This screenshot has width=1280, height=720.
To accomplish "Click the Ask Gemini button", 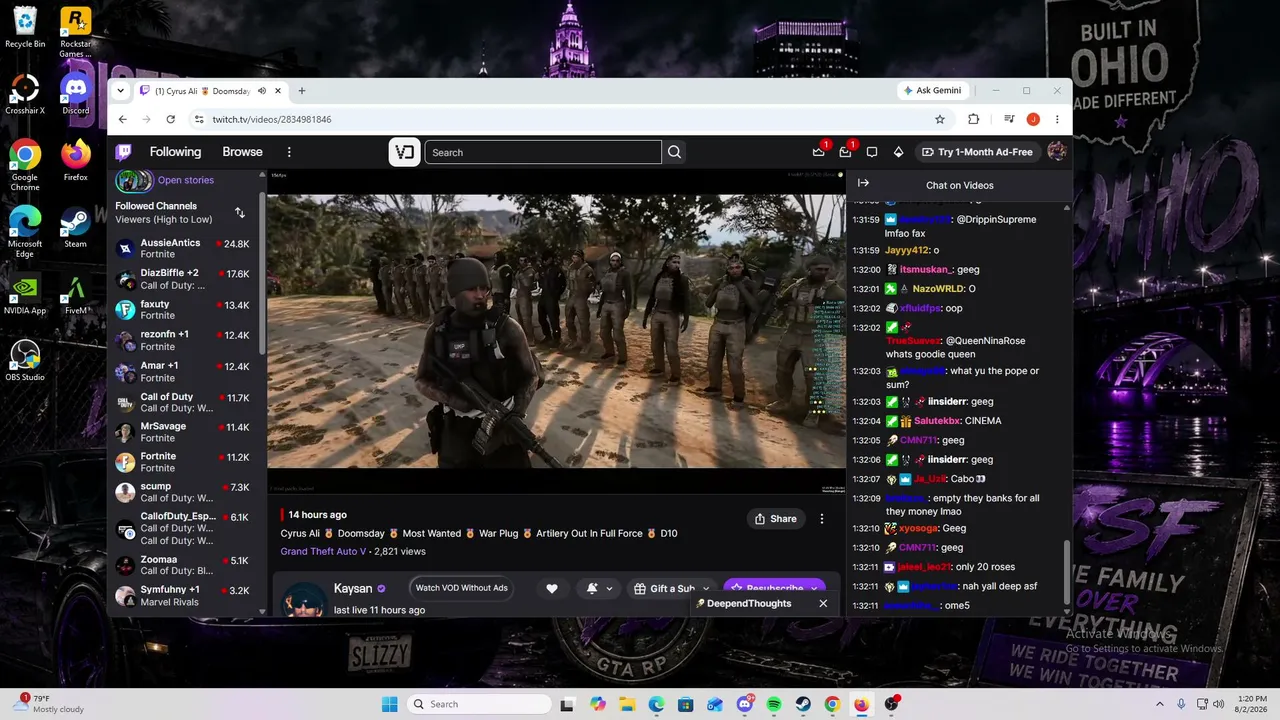I will click(x=932, y=91).
